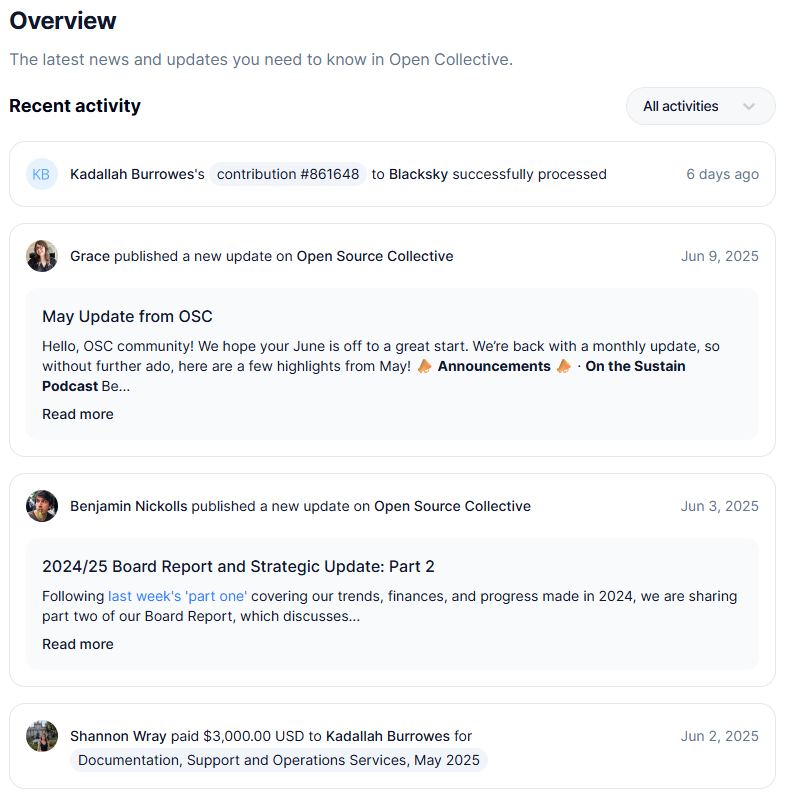Read more of Board Report Part 2
This screenshot has width=787, height=794.
point(78,644)
